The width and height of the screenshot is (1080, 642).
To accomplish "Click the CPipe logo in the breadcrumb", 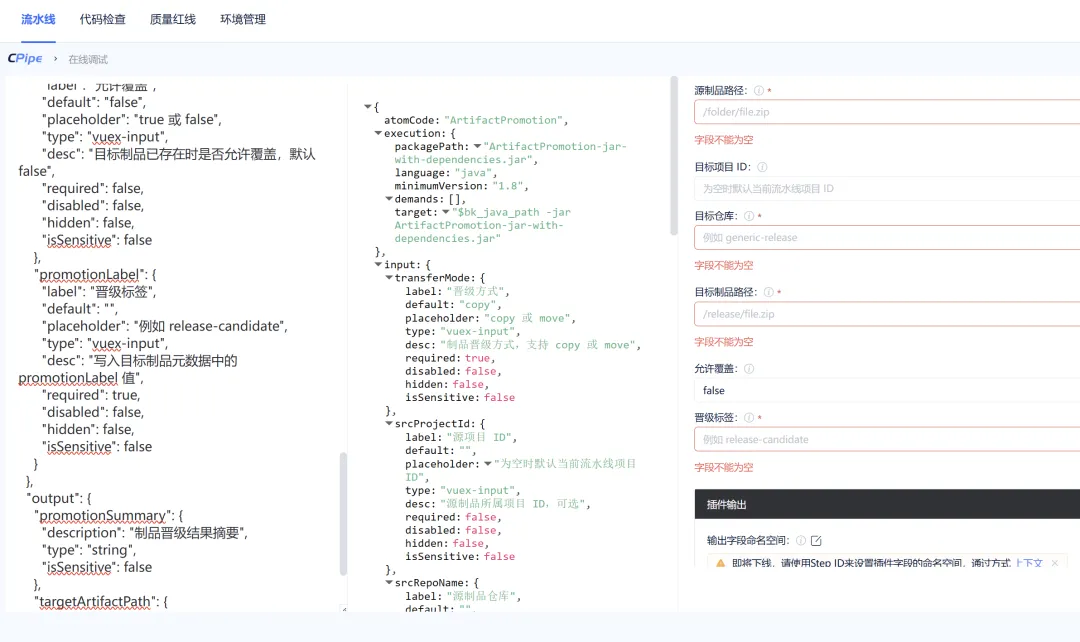I will [25, 59].
